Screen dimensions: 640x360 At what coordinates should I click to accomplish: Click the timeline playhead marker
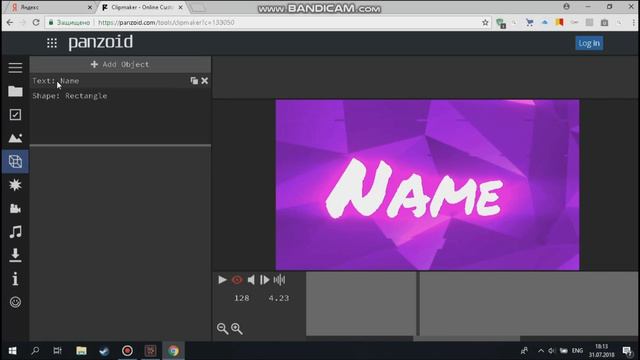418,304
